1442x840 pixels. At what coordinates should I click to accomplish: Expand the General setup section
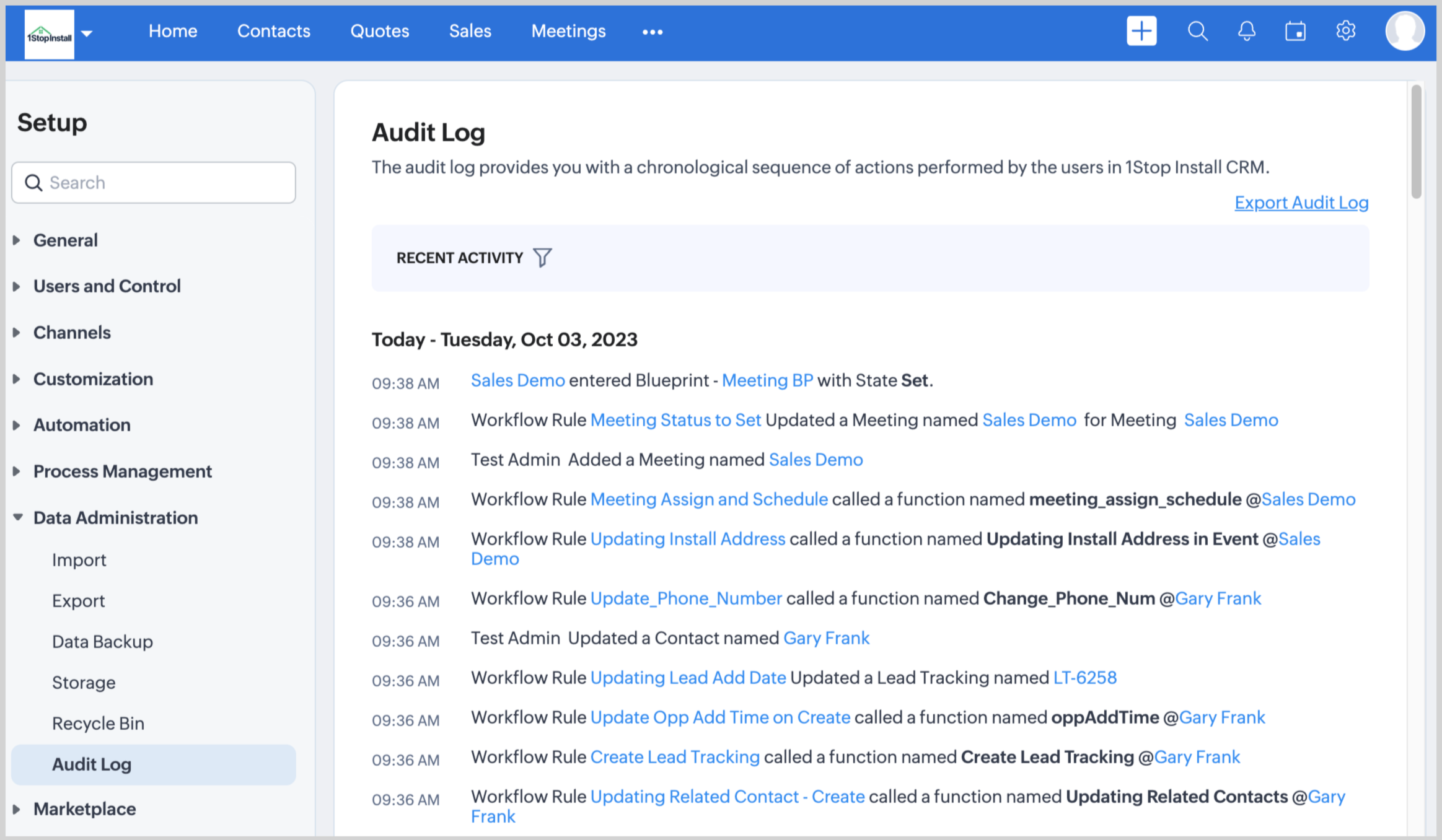(x=65, y=240)
